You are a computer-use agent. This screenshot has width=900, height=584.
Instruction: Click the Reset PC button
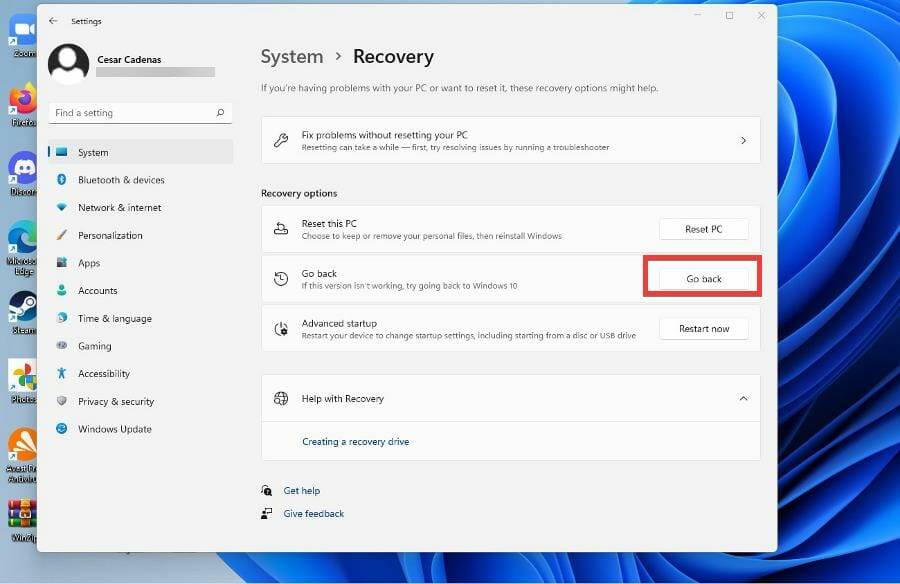coord(704,229)
